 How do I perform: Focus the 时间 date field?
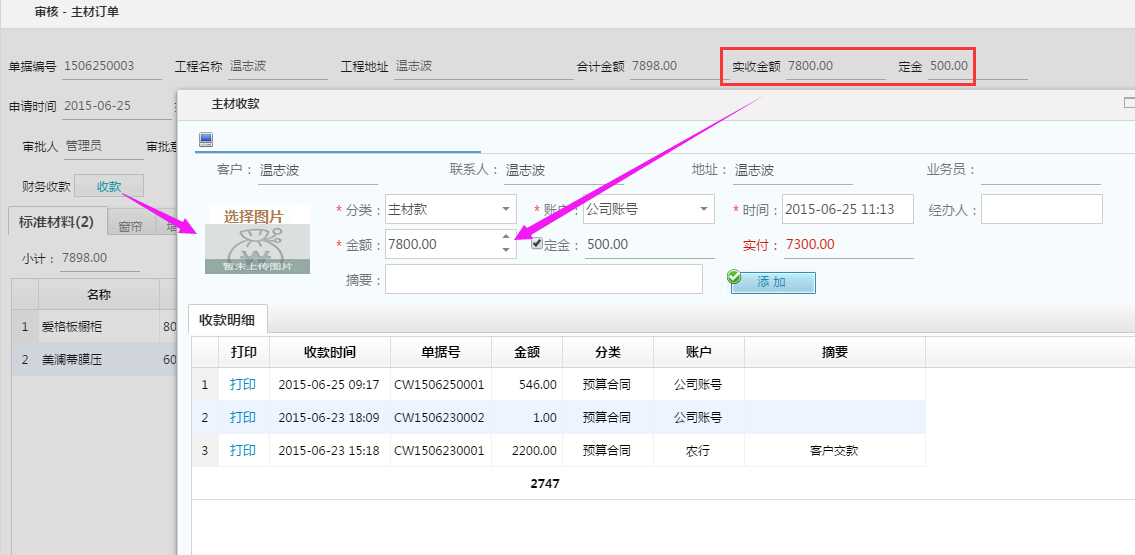(847, 210)
